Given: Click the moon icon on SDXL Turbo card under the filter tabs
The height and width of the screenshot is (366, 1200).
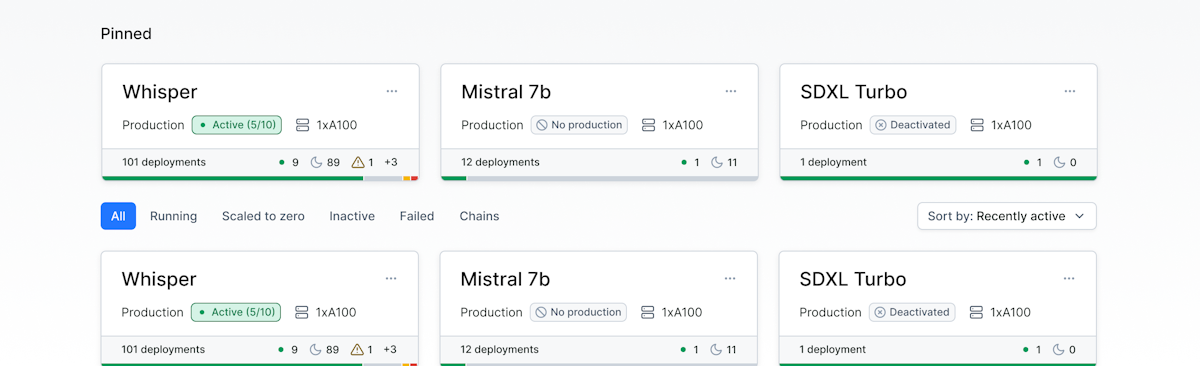Looking at the screenshot, I should click(1058, 349).
